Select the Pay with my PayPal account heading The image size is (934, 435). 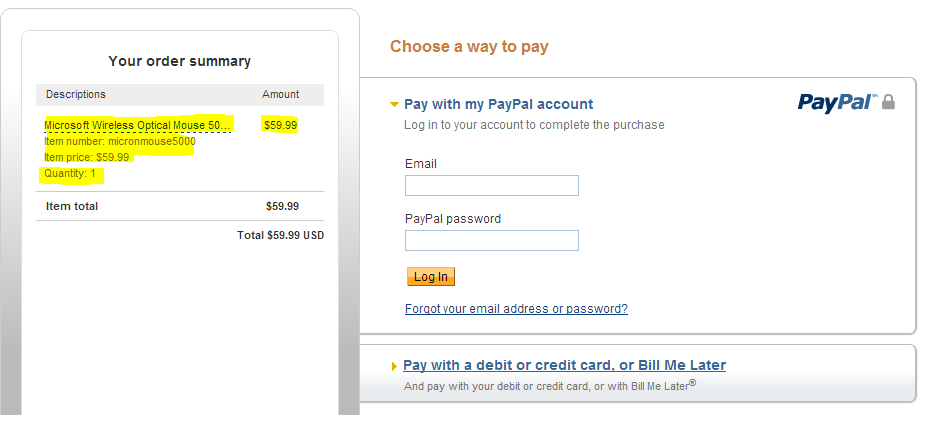(498, 104)
